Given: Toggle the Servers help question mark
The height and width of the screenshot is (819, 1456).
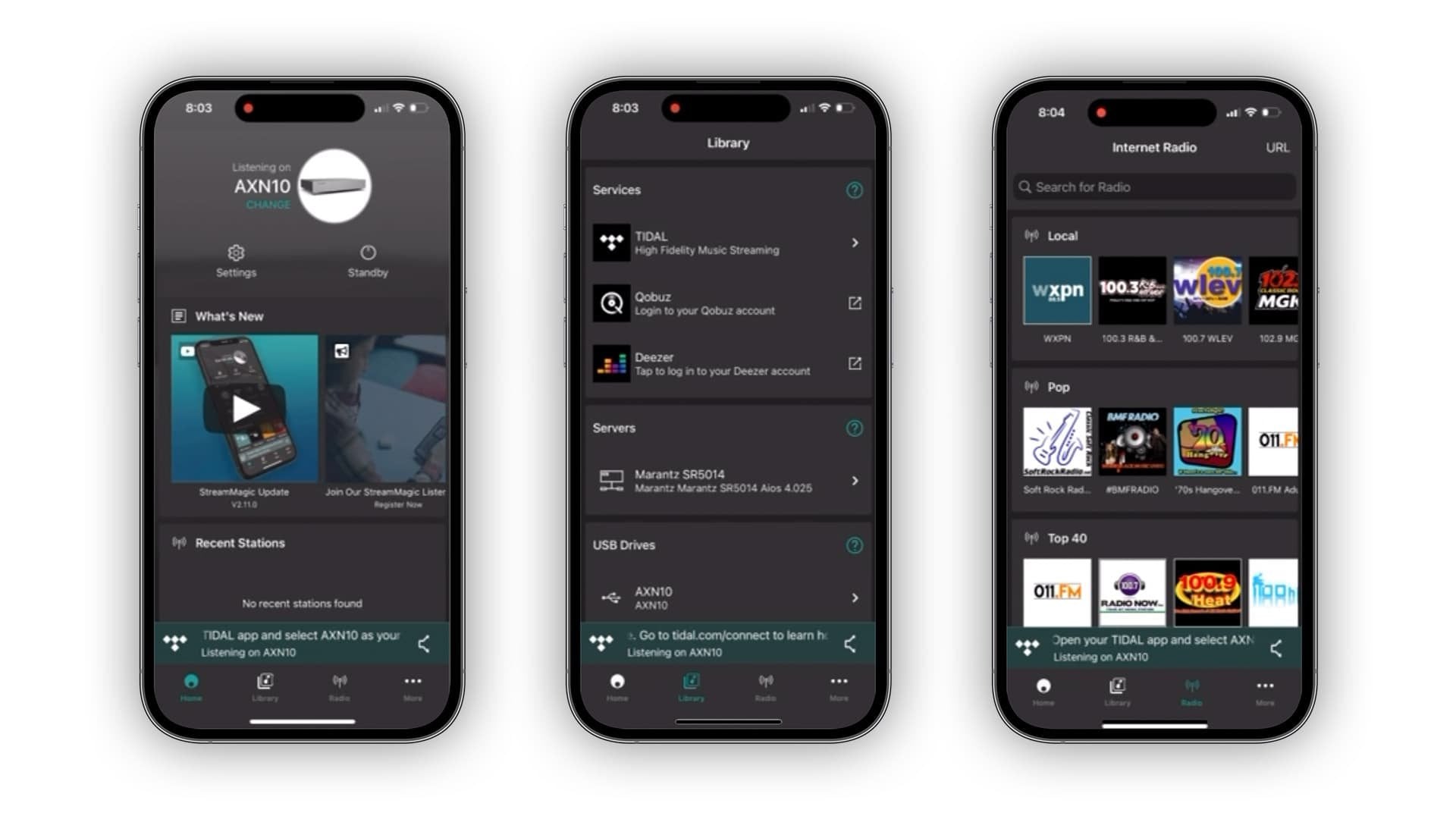Looking at the screenshot, I should tap(854, 427).
